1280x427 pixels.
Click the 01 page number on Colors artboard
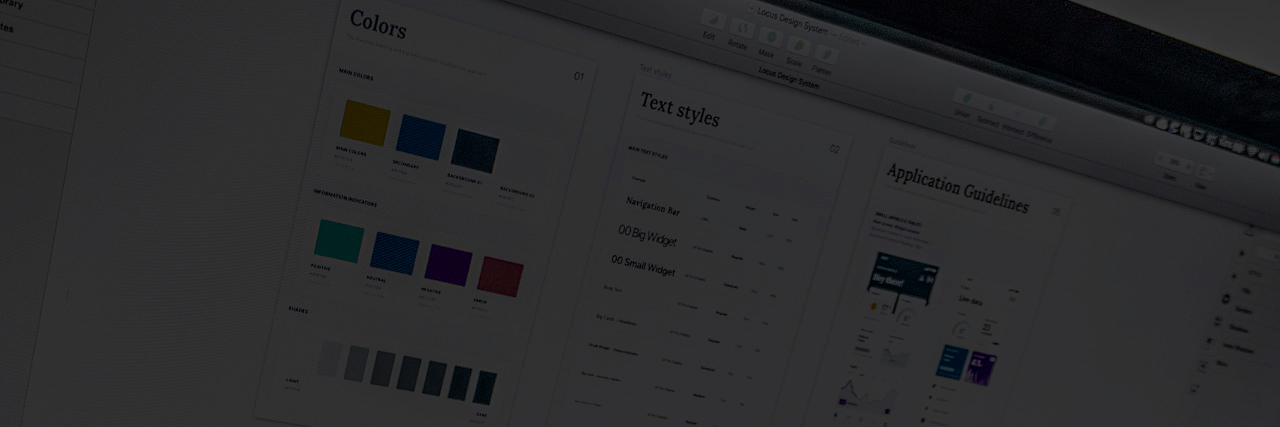coord(578,76)
